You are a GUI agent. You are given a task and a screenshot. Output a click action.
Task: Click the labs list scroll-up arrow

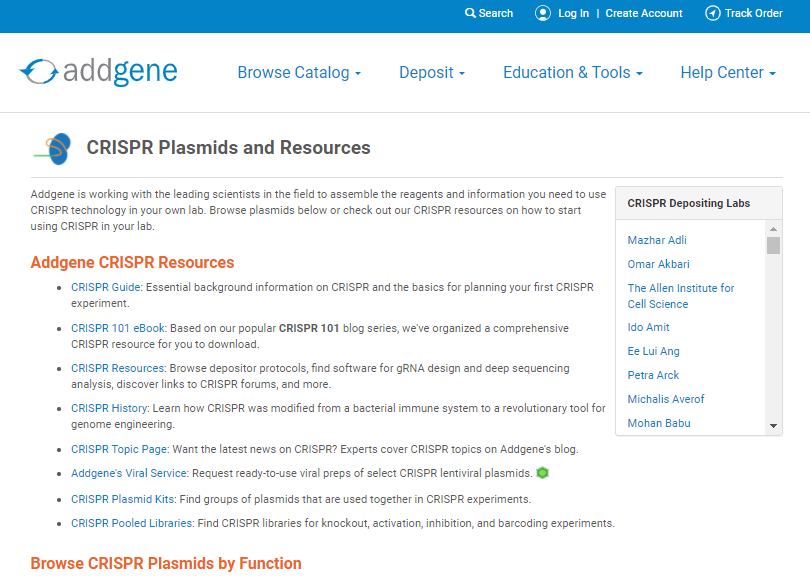click(x=773, y=228)
